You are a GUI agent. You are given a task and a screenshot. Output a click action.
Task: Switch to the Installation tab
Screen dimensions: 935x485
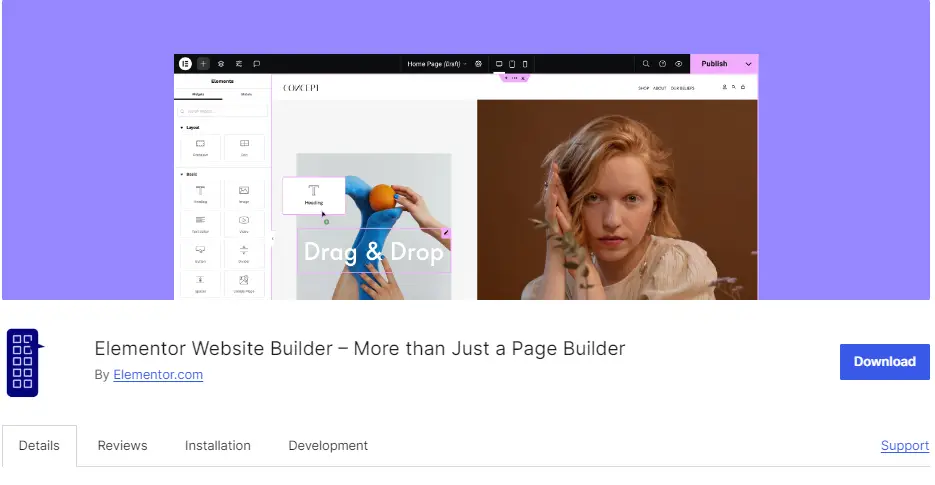(218, 446)
